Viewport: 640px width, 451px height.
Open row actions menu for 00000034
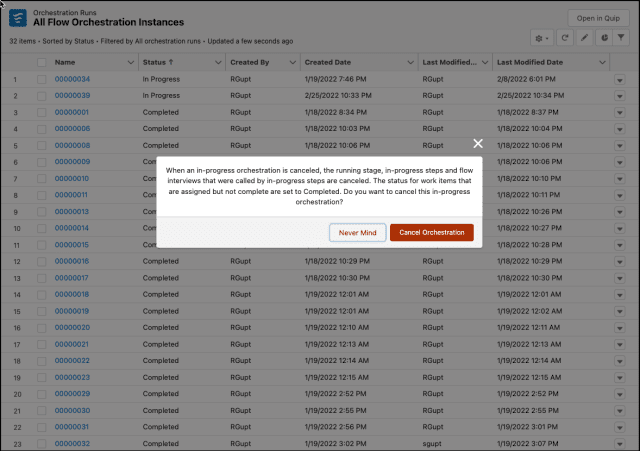coord(621,79)
